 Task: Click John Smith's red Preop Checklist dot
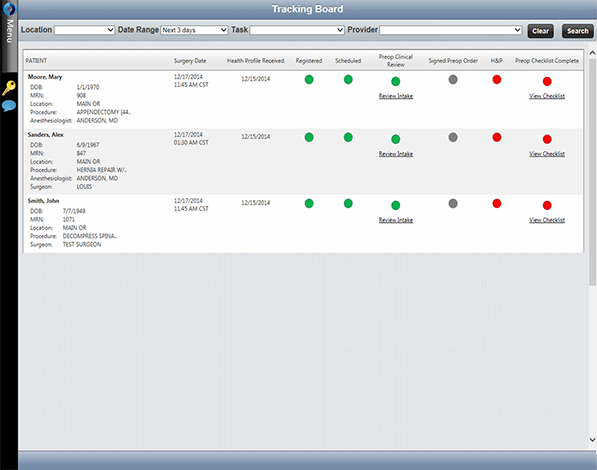click(x=547, y=205)
